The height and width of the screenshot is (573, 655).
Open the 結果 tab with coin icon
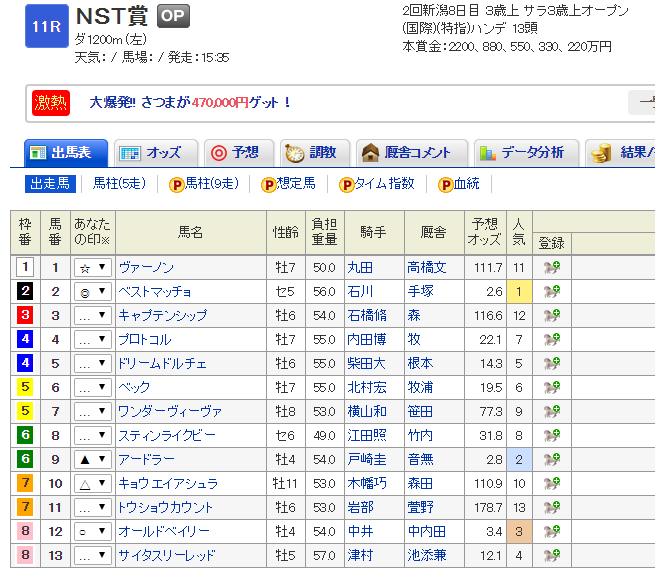(620, 153)
